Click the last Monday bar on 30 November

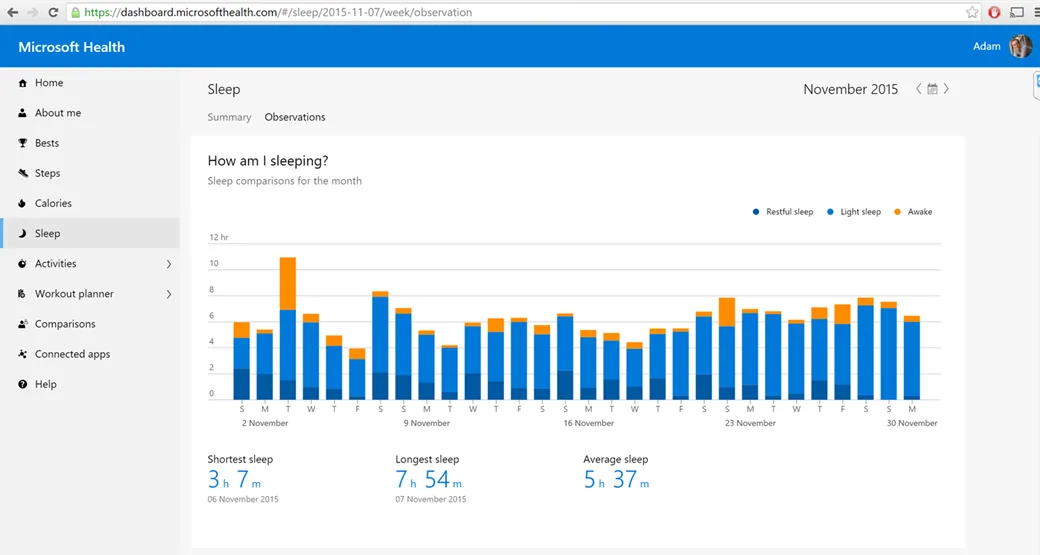pos(912,358)
